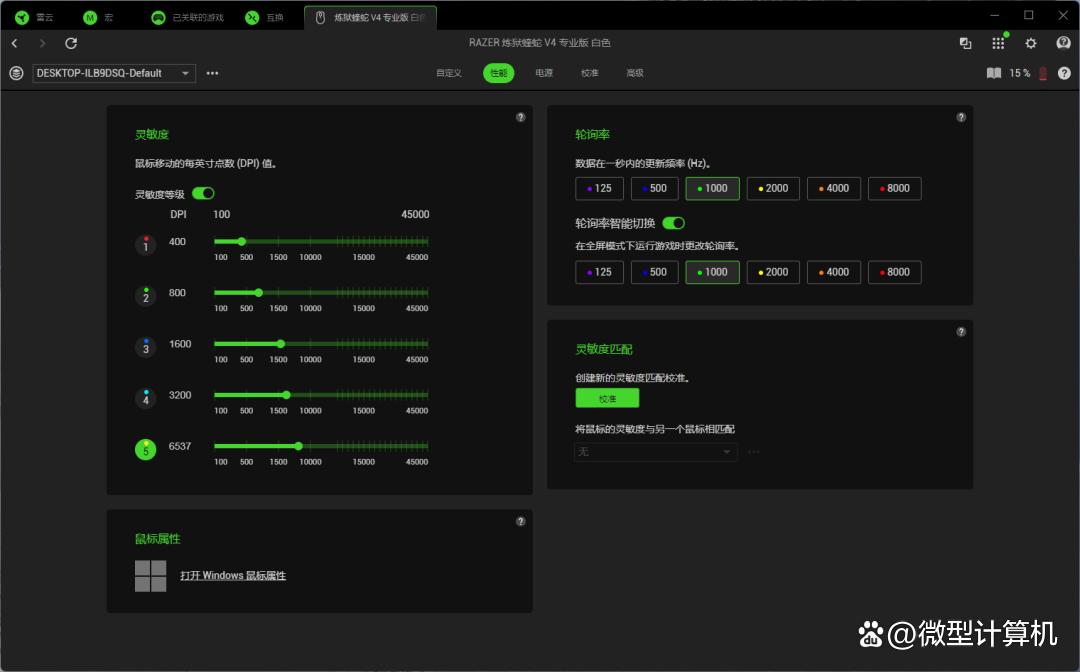
Task: Open the apps grid launcher icon
Action: [x=998, y=43]
